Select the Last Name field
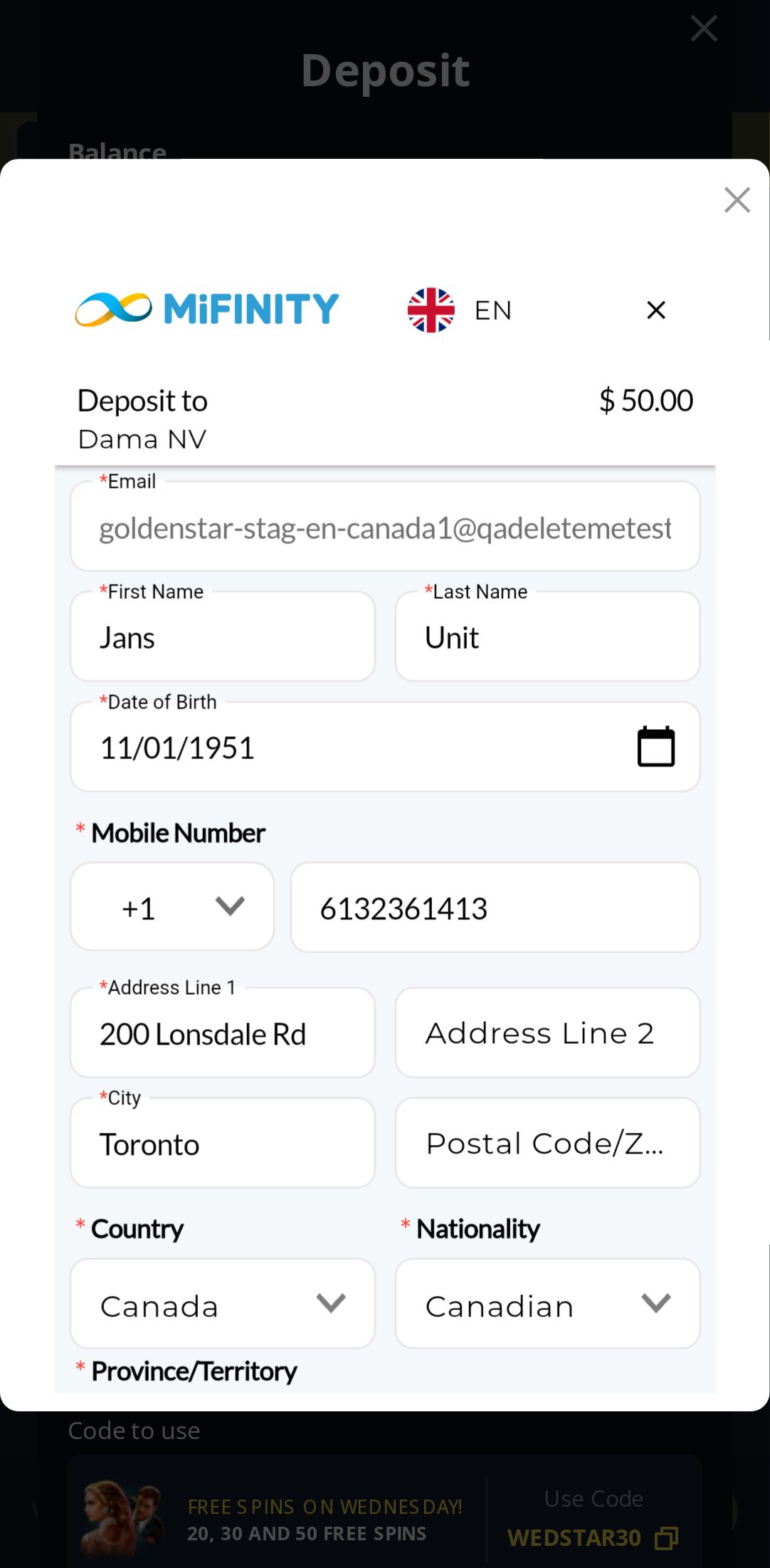770x1568 pixels. [x=547, y=638]
